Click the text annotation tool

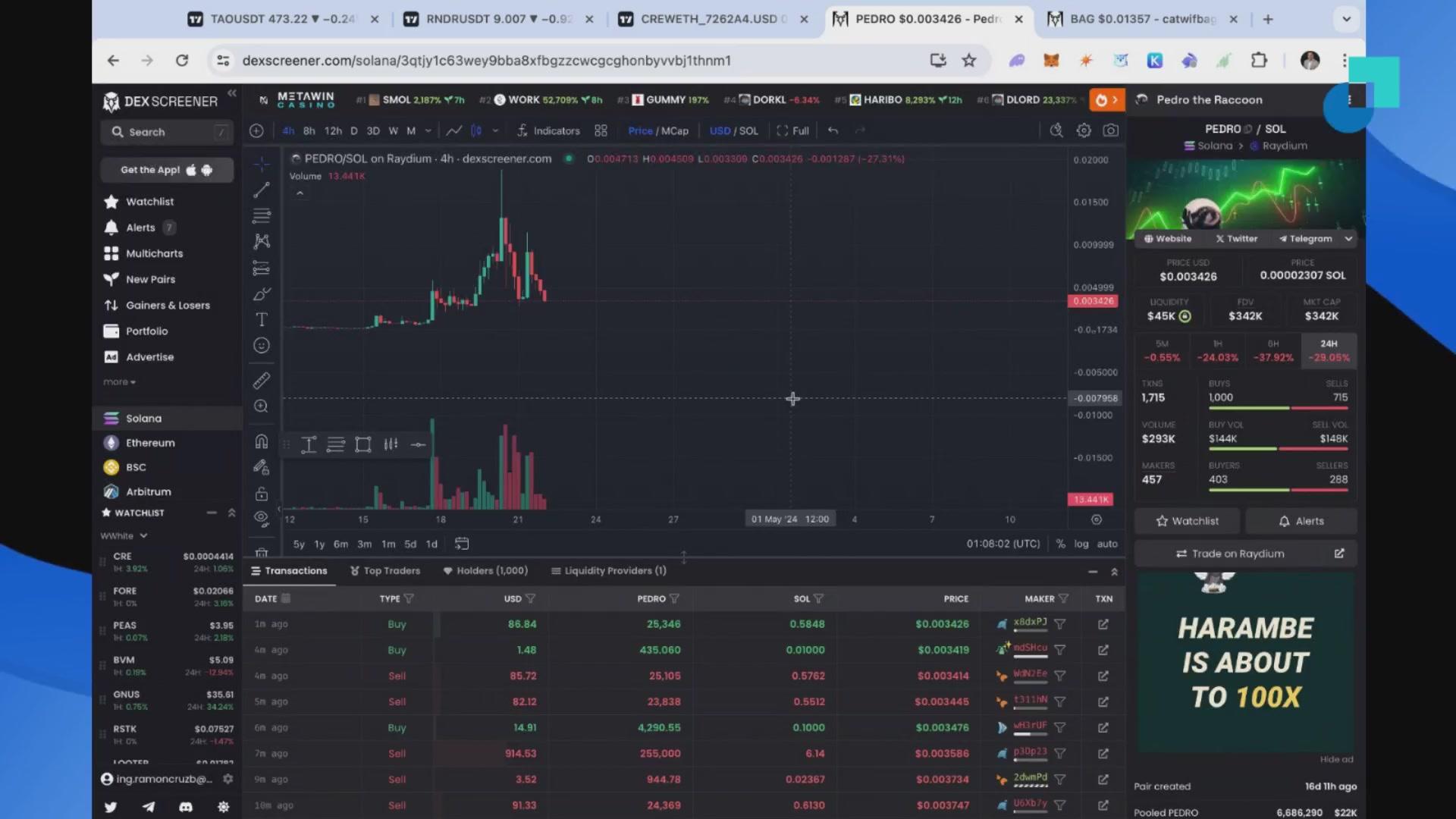pyautogui.click(x=262, y=320)
